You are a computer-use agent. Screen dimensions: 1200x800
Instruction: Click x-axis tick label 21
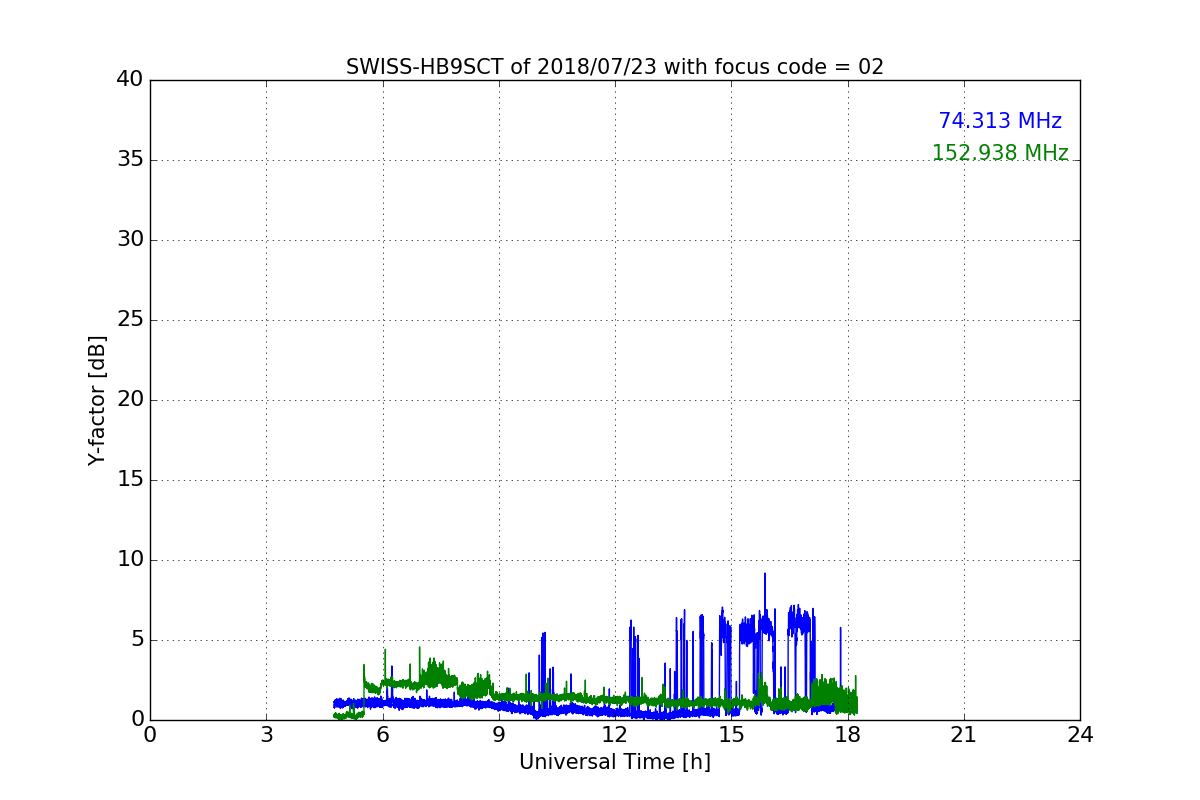tap(964, 735)
